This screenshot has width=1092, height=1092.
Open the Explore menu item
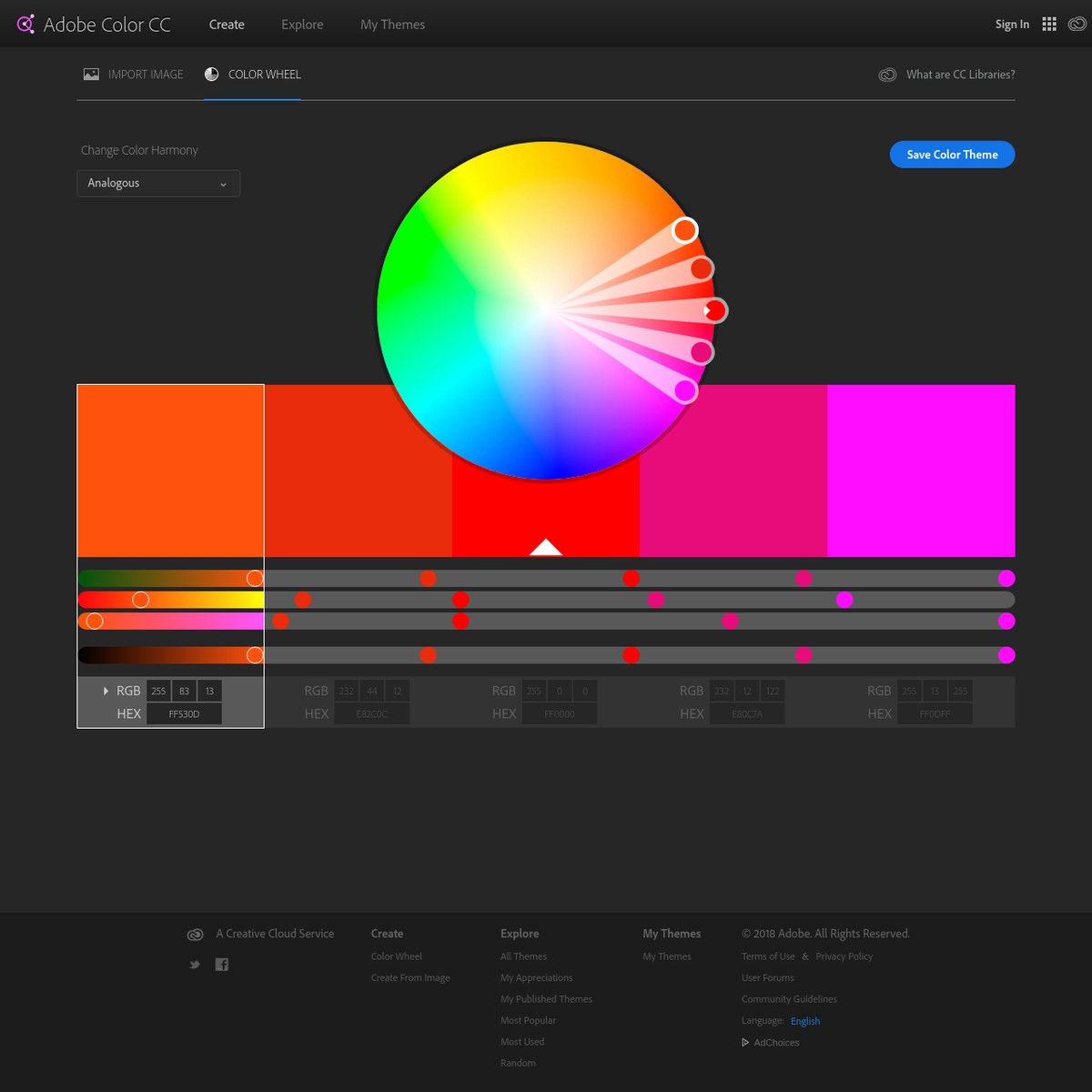[302, 25]
